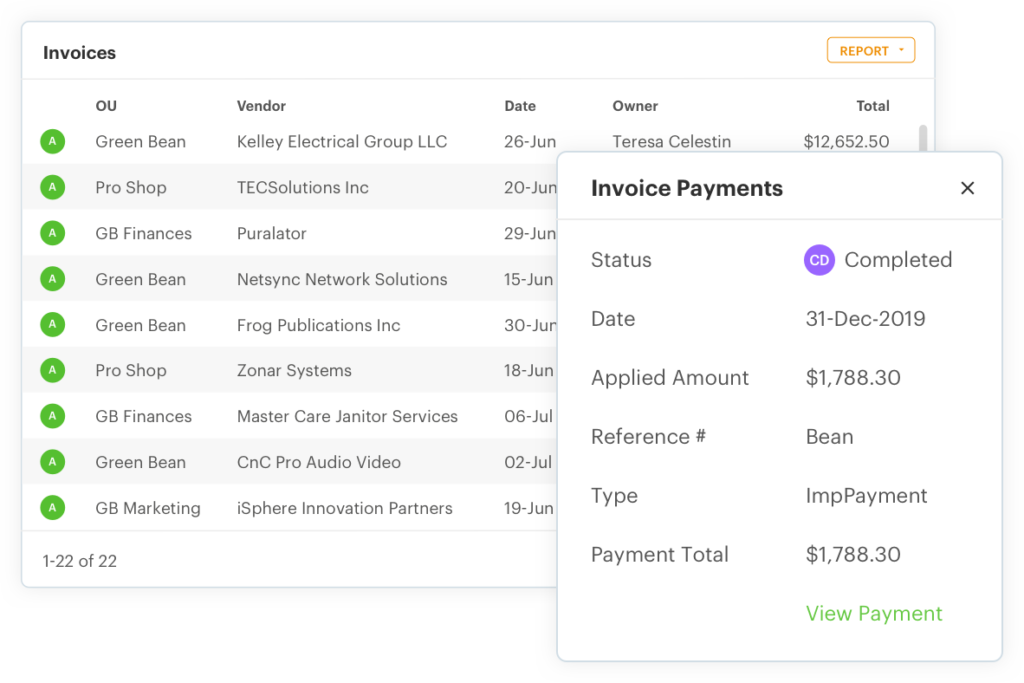Click the Date column header
This screenshot has width=1024, height=683.
[x=520, y=106]
